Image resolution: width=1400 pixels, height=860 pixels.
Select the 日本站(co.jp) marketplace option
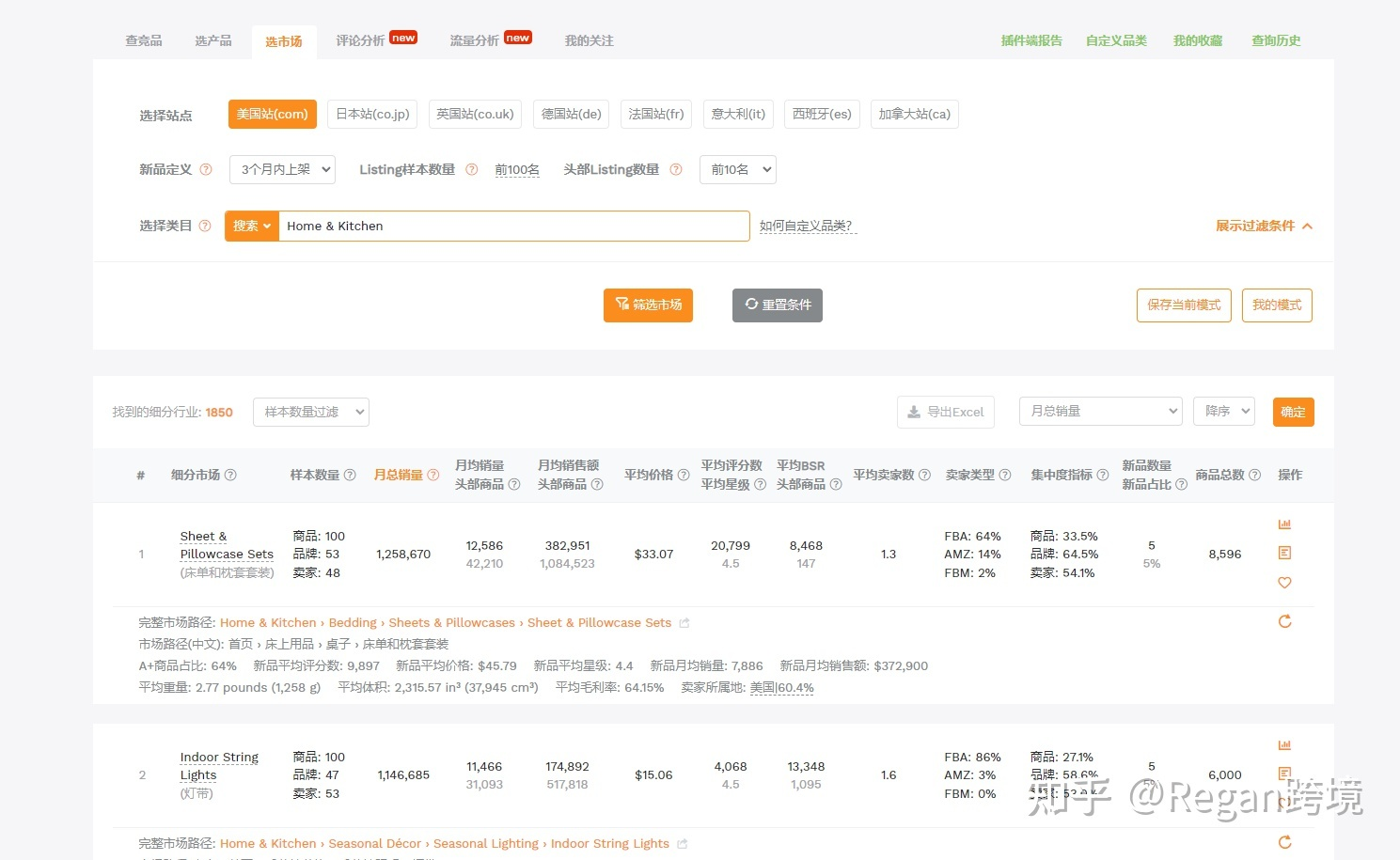click(x=371, y=114)
